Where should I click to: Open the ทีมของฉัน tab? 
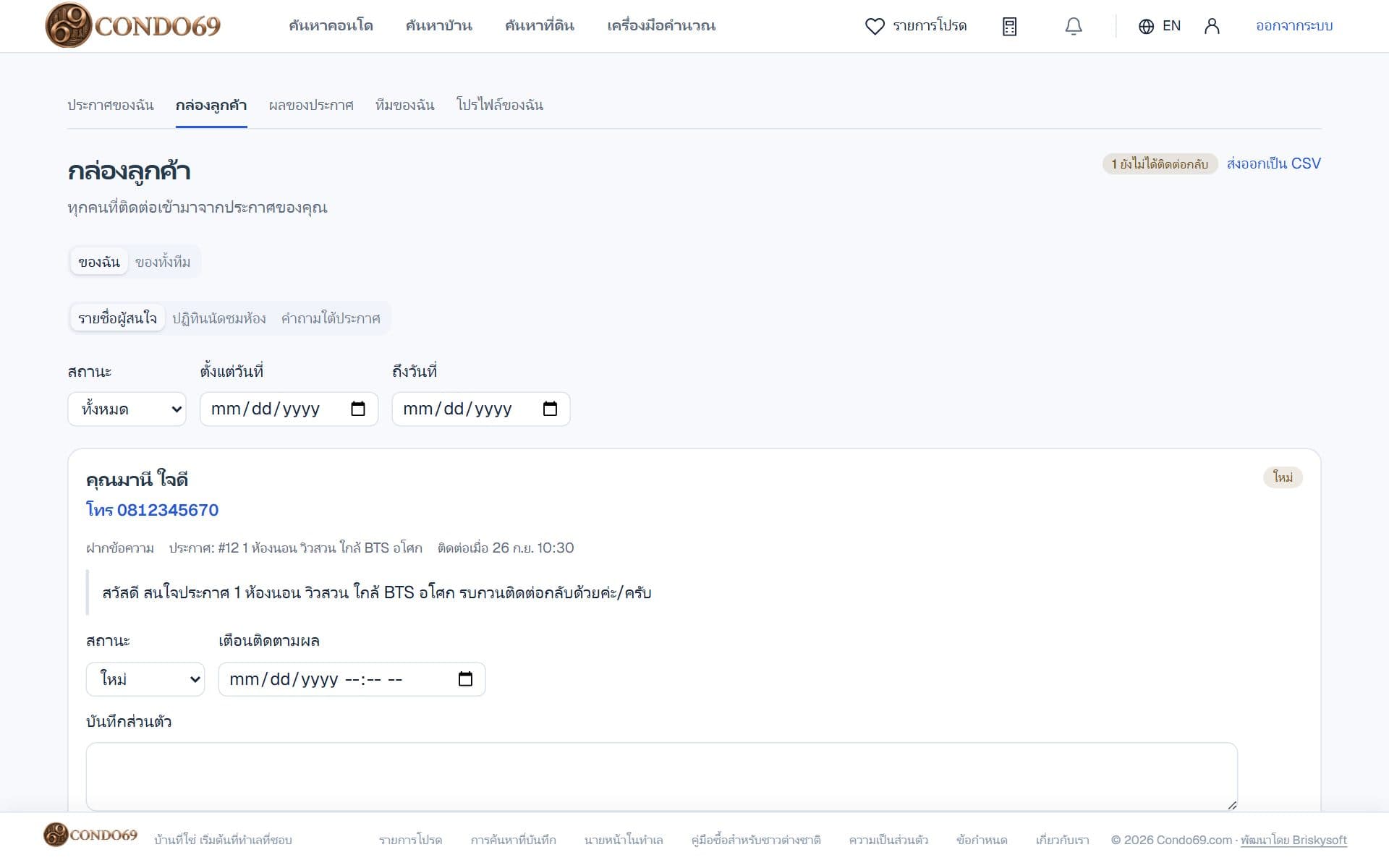405,106
